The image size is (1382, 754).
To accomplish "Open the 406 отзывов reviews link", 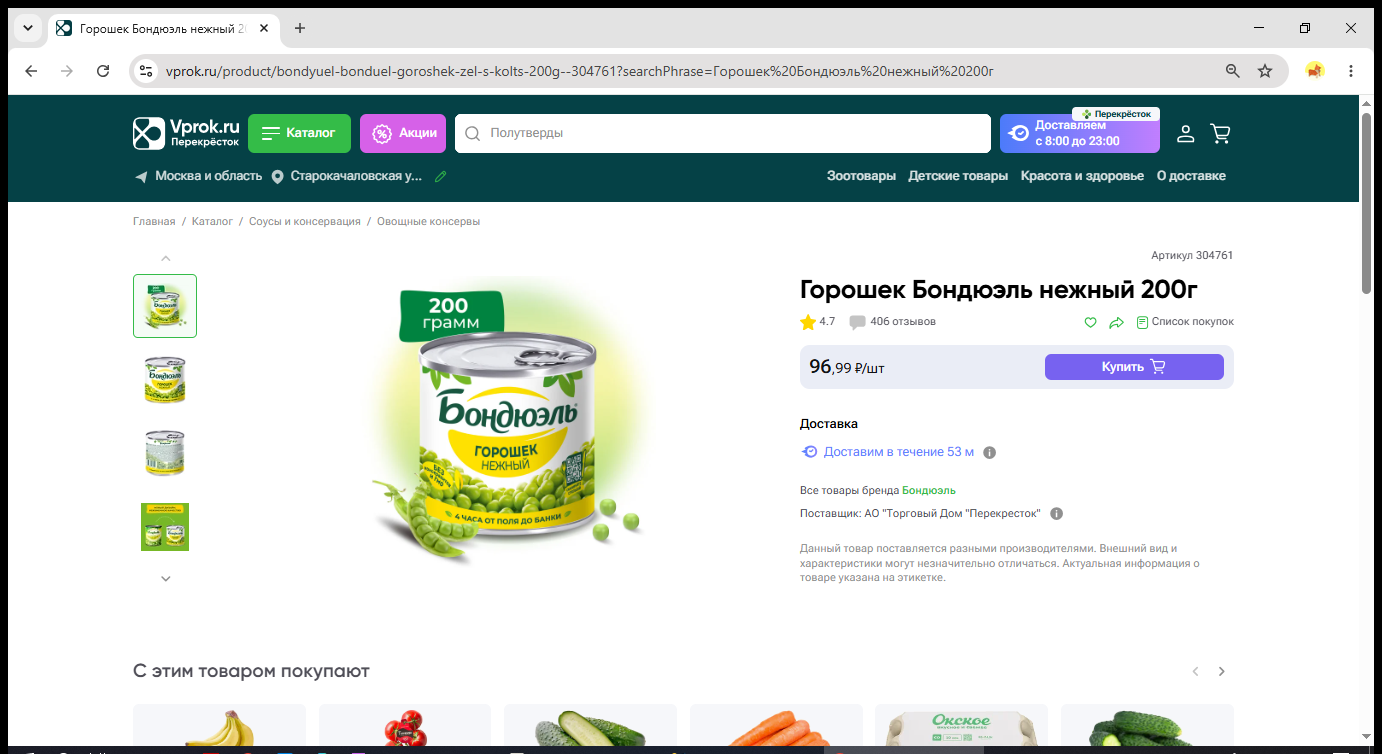I will (903, 322).
